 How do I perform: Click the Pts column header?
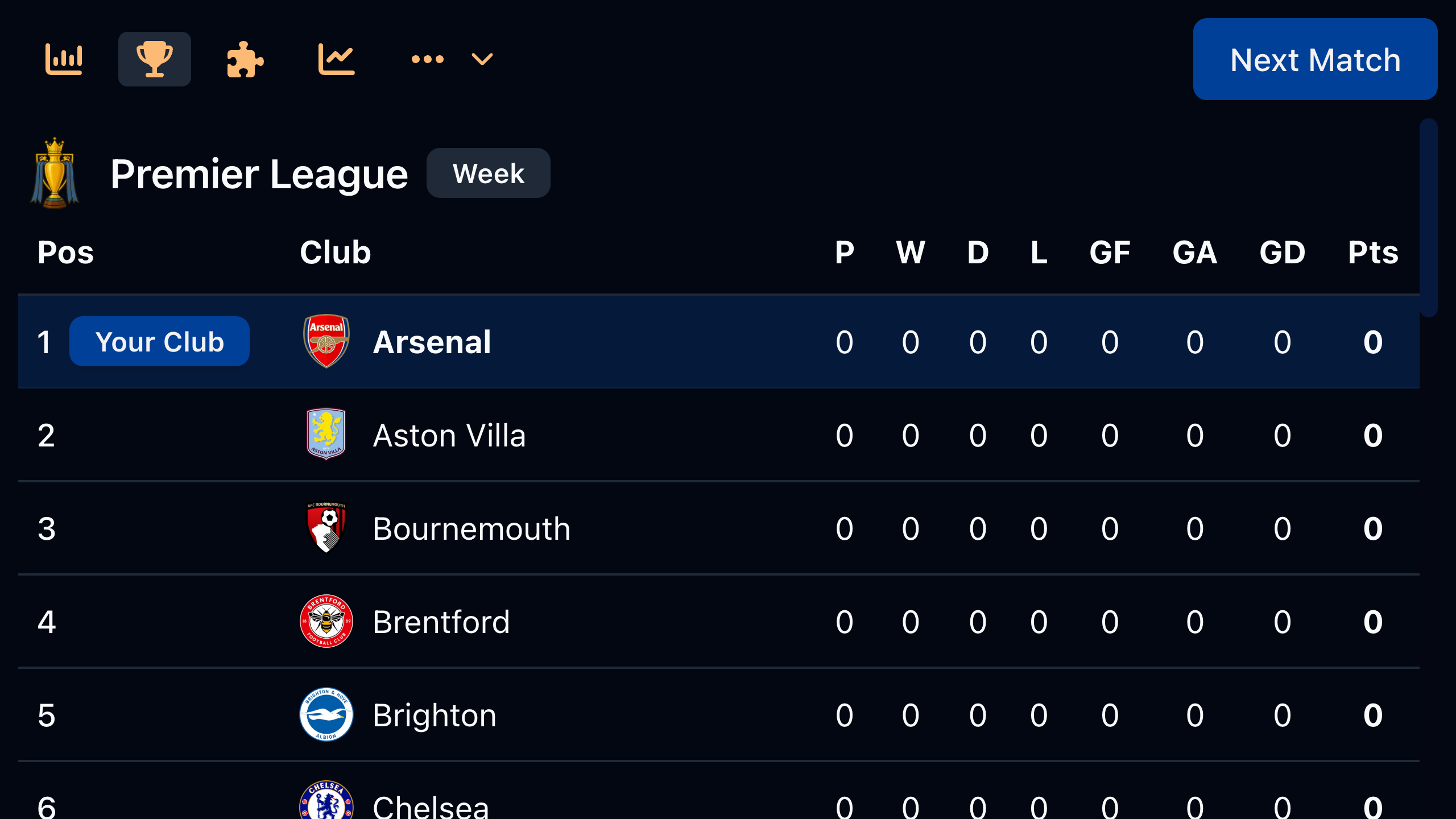[x=1372, y=253]
